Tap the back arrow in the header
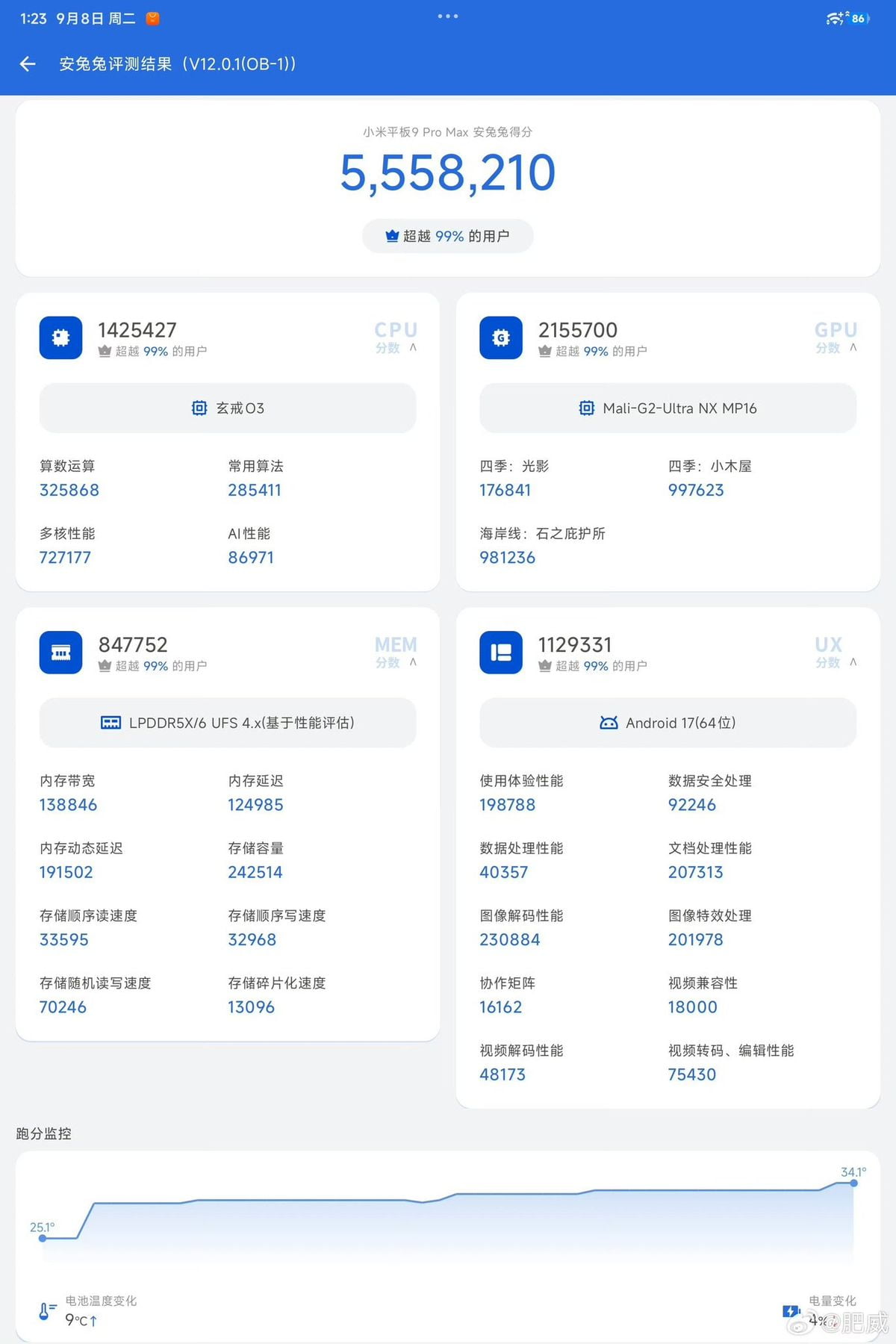 28,64
